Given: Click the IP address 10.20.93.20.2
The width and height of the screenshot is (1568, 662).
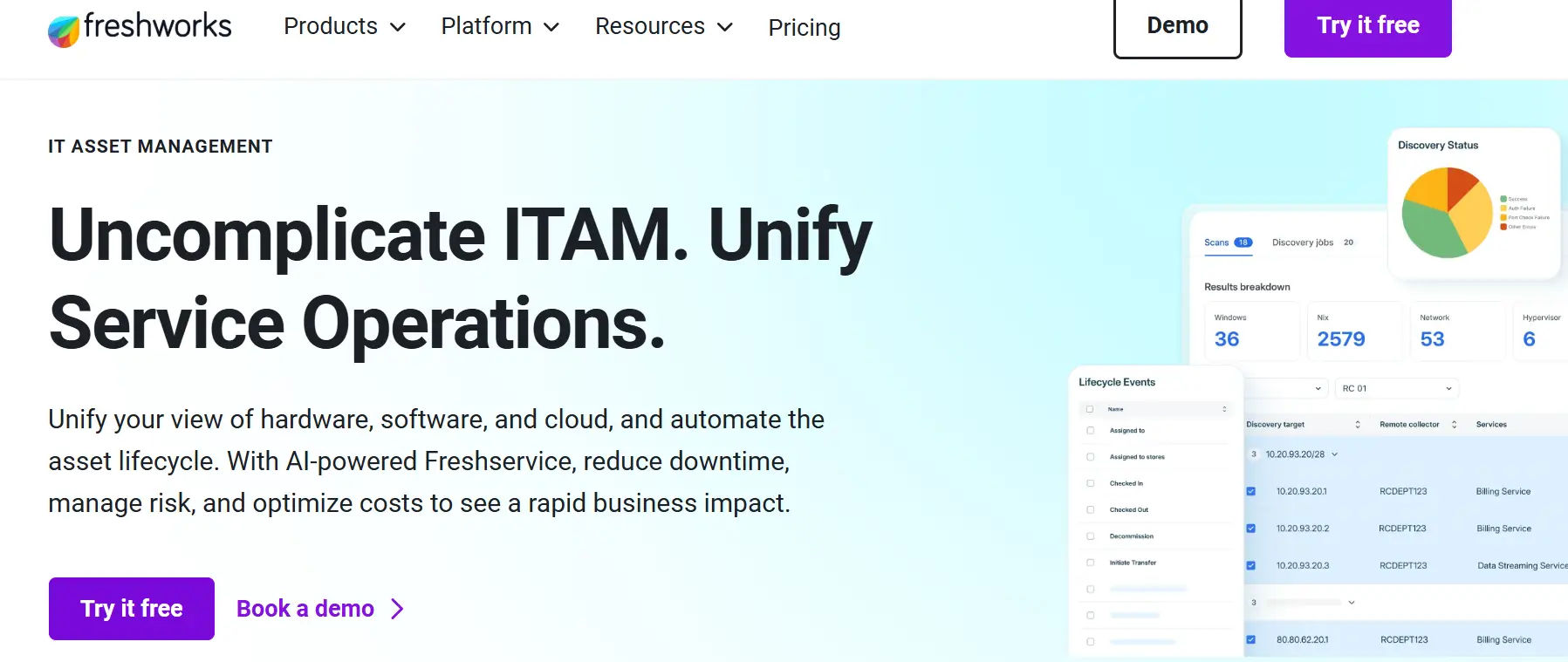Looking at the screenshot, I should [1303, 529].
